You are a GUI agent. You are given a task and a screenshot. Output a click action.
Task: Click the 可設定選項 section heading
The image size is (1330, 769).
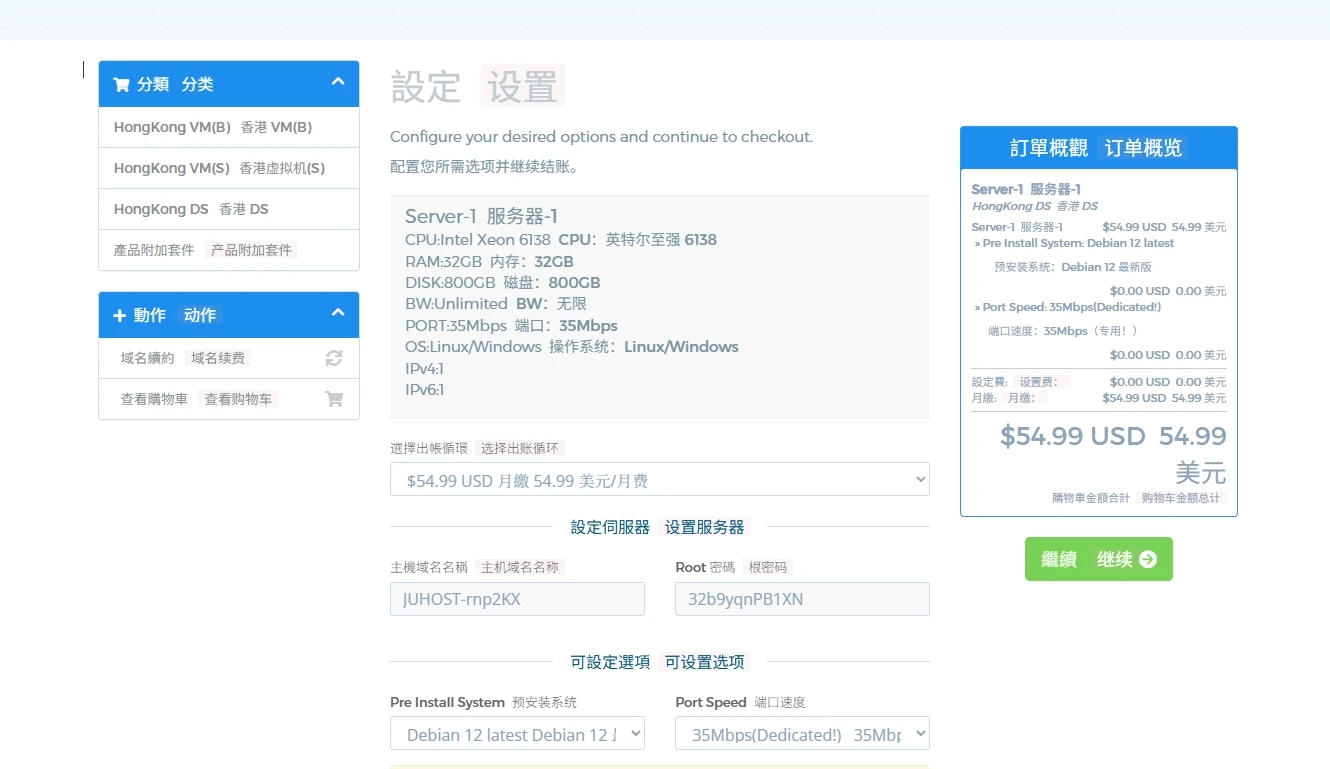[610, 662]
